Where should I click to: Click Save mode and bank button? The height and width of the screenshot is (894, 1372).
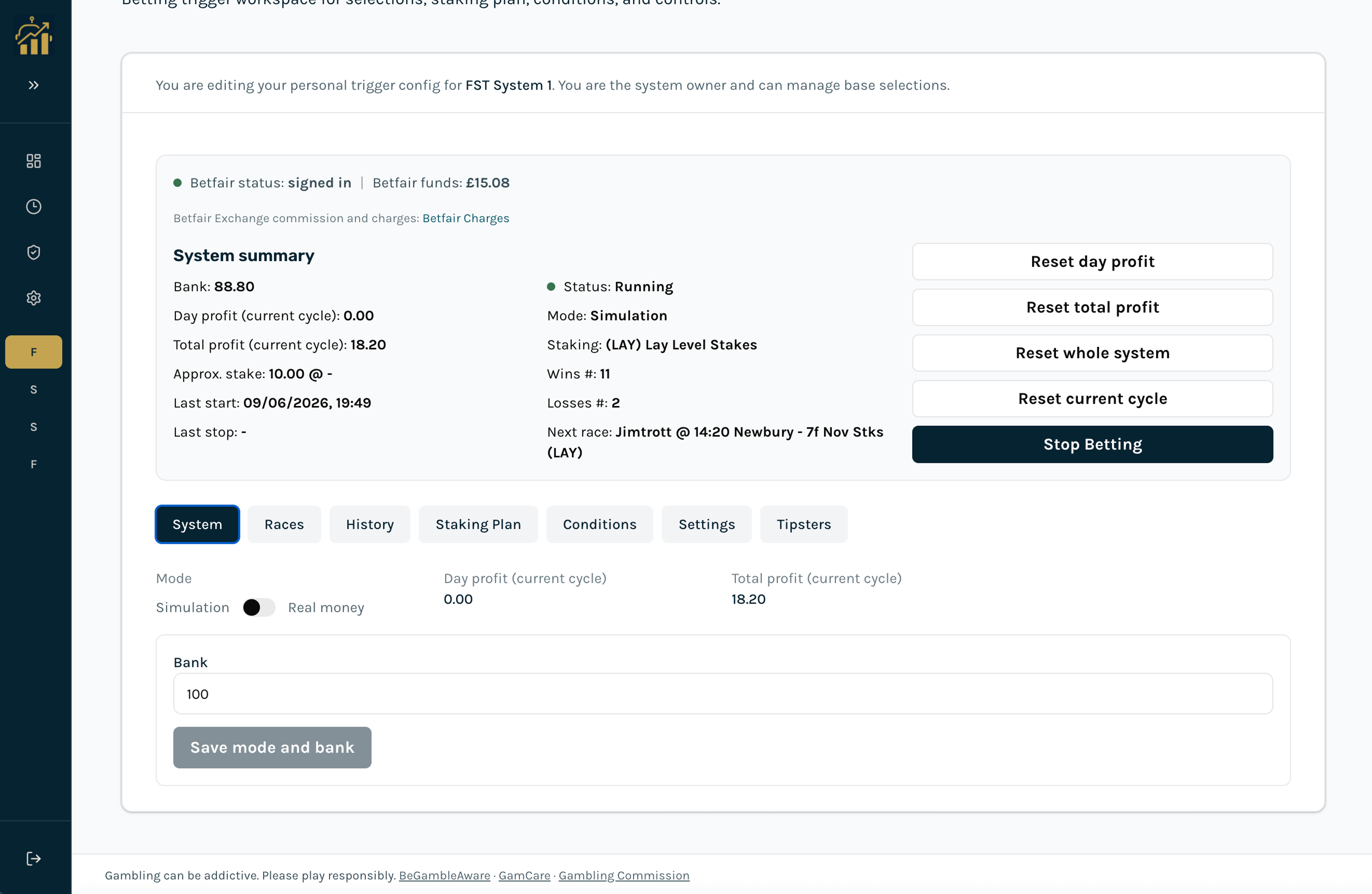[x=272, y=748]
